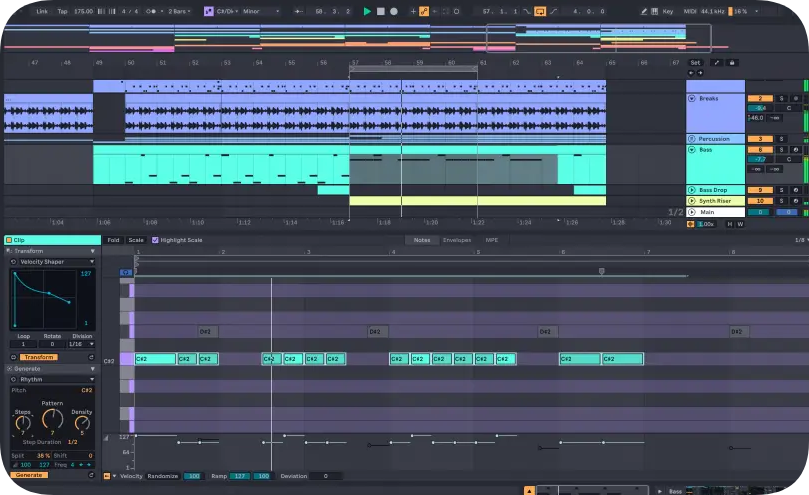Solo the Breaks track
Viewport: 809px width, 495px height.
click(x=781, y=98)
